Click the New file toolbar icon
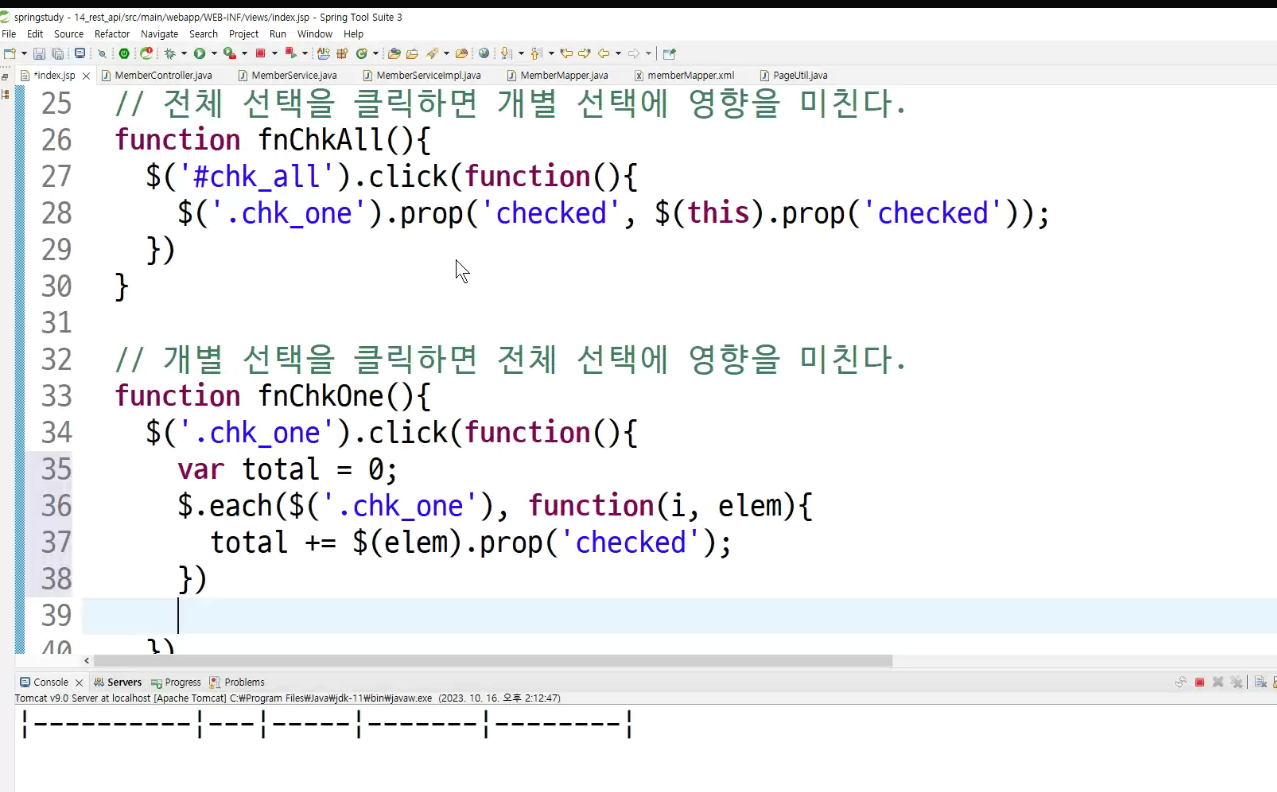The image size is (1277, 792). coord(10,53)
